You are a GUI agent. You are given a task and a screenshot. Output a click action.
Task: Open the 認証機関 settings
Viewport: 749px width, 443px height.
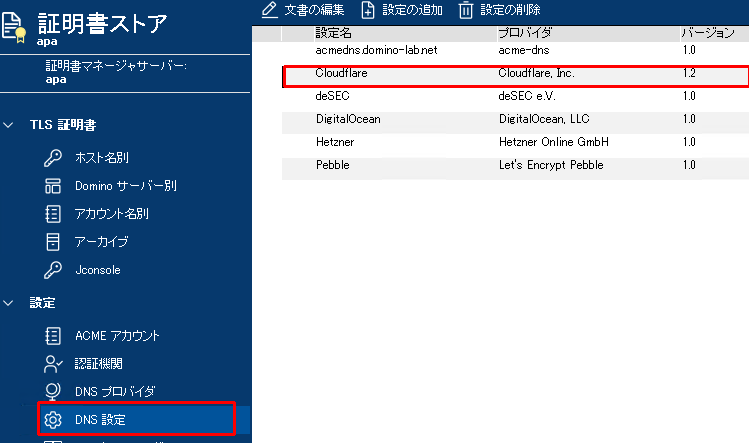point(98,364)
